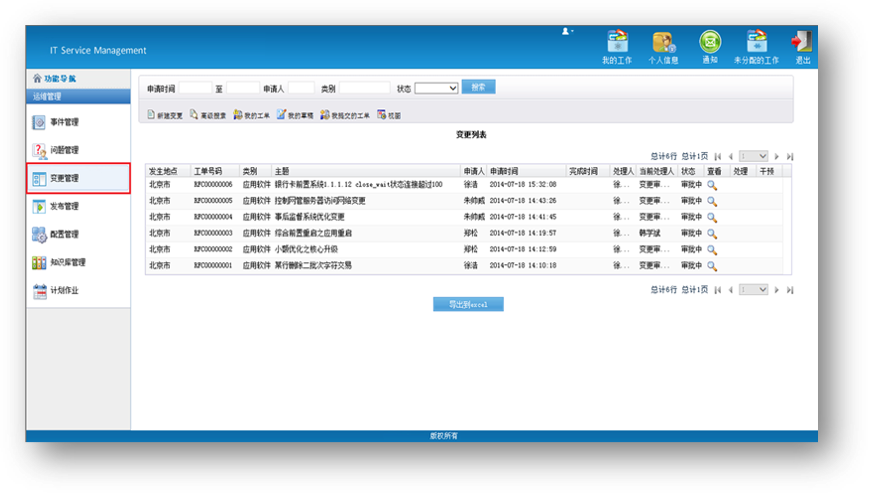Open 我的工作 in the top bar
Image resolution: width=869 pixels, height=493 pixels.
click(x=617, y=46)
